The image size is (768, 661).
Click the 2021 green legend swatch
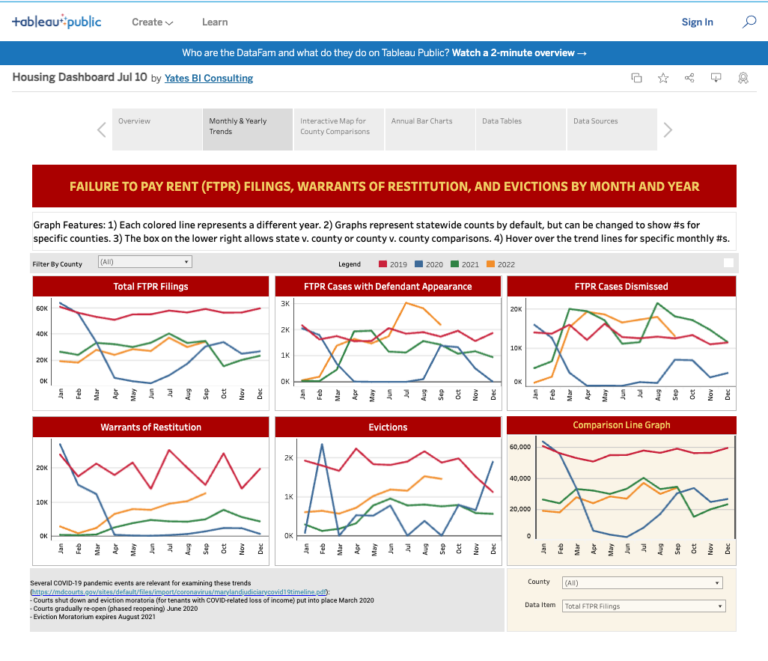coord(455,264)
